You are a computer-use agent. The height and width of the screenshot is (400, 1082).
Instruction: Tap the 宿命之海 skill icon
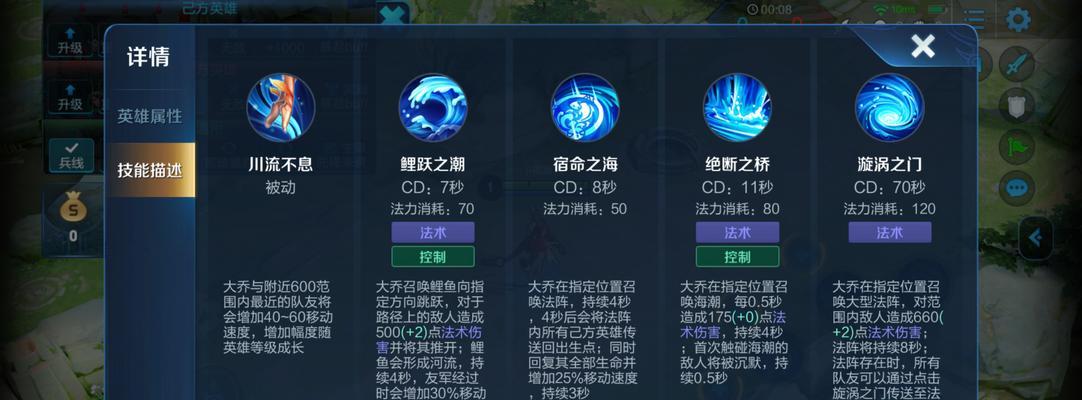point(585,108)
